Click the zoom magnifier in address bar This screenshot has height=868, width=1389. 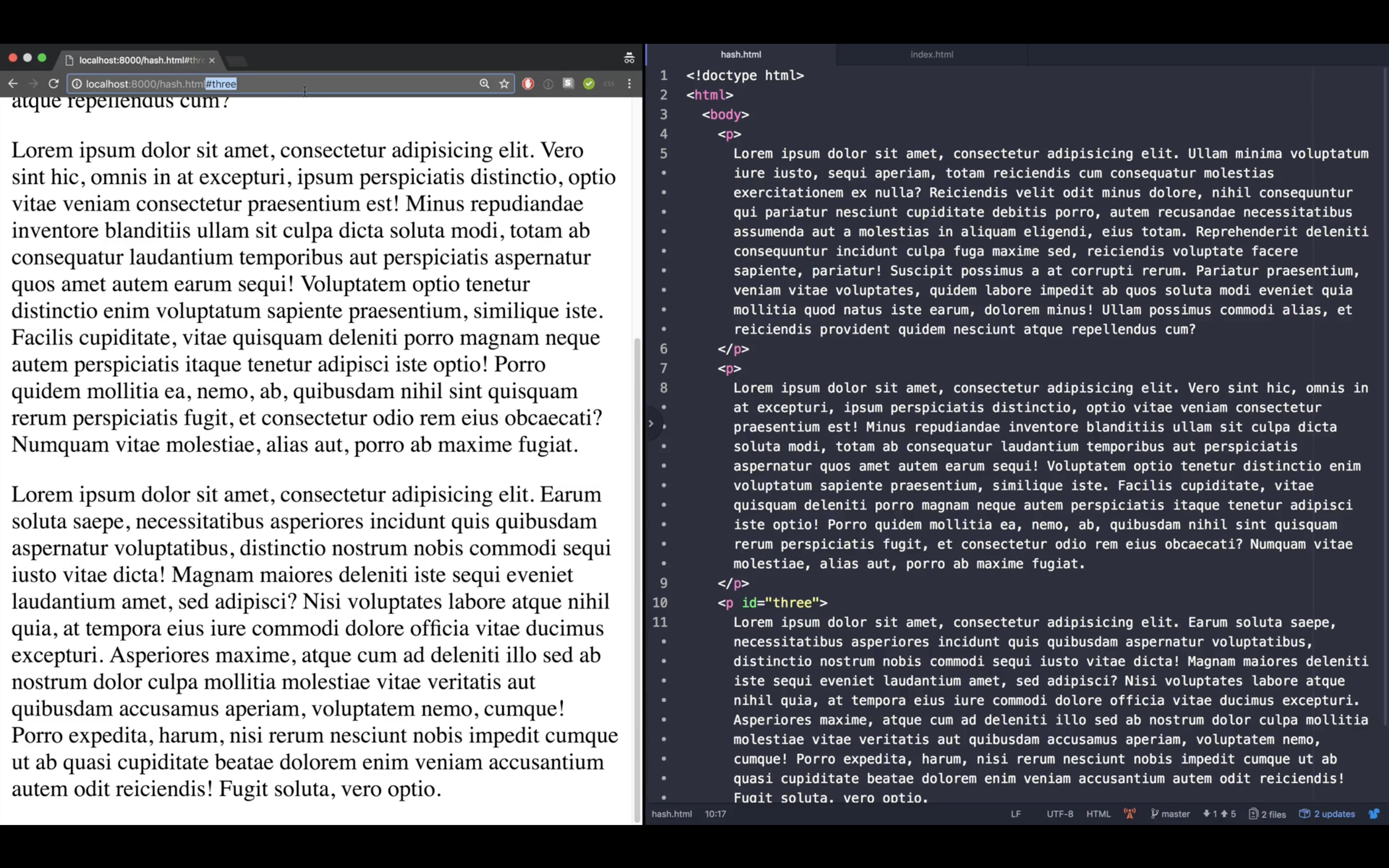[x=484, y=84]
